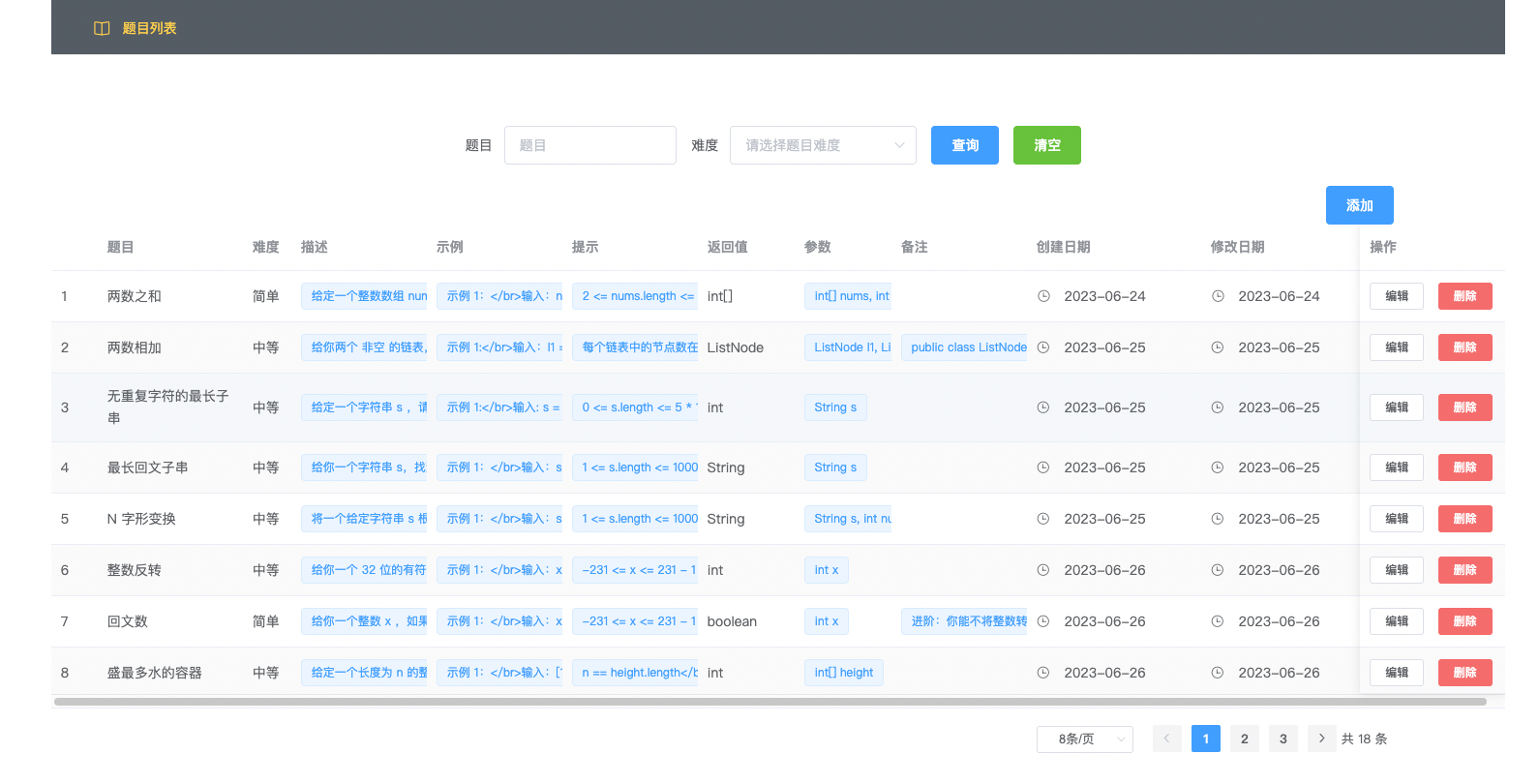Click the 添加 add button
The width and height of the screenshot is (1539, 784).
click(x=1359, y=205)
